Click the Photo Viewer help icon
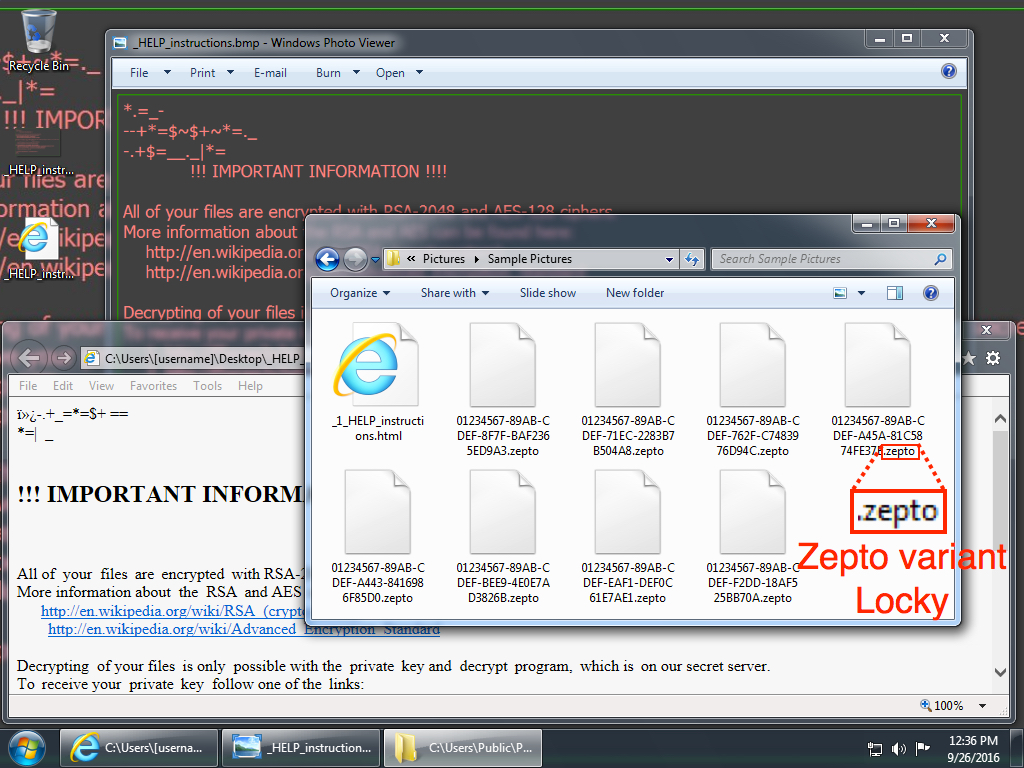Screen dimensions: 1024x768 coord(948,71)
